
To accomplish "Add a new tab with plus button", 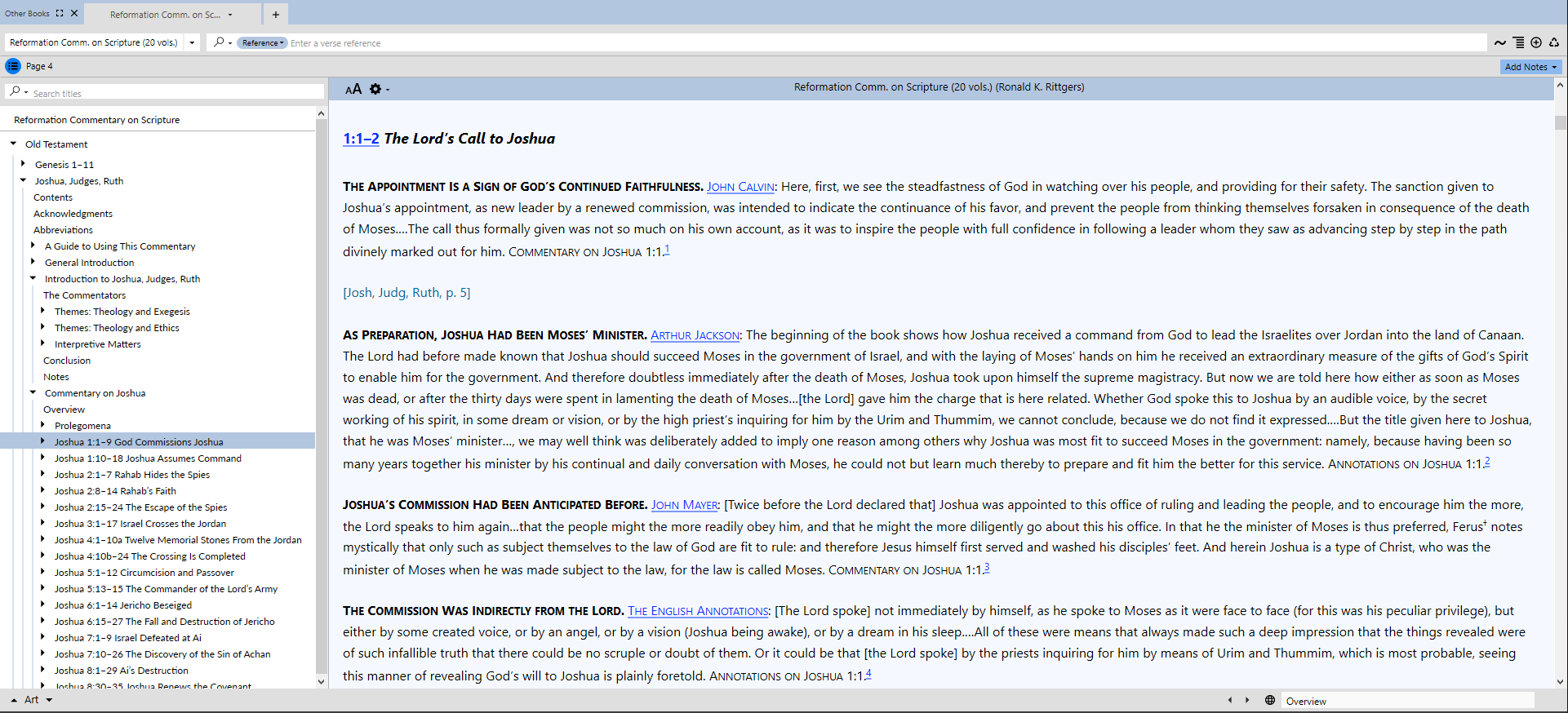I will click(276, 14).
